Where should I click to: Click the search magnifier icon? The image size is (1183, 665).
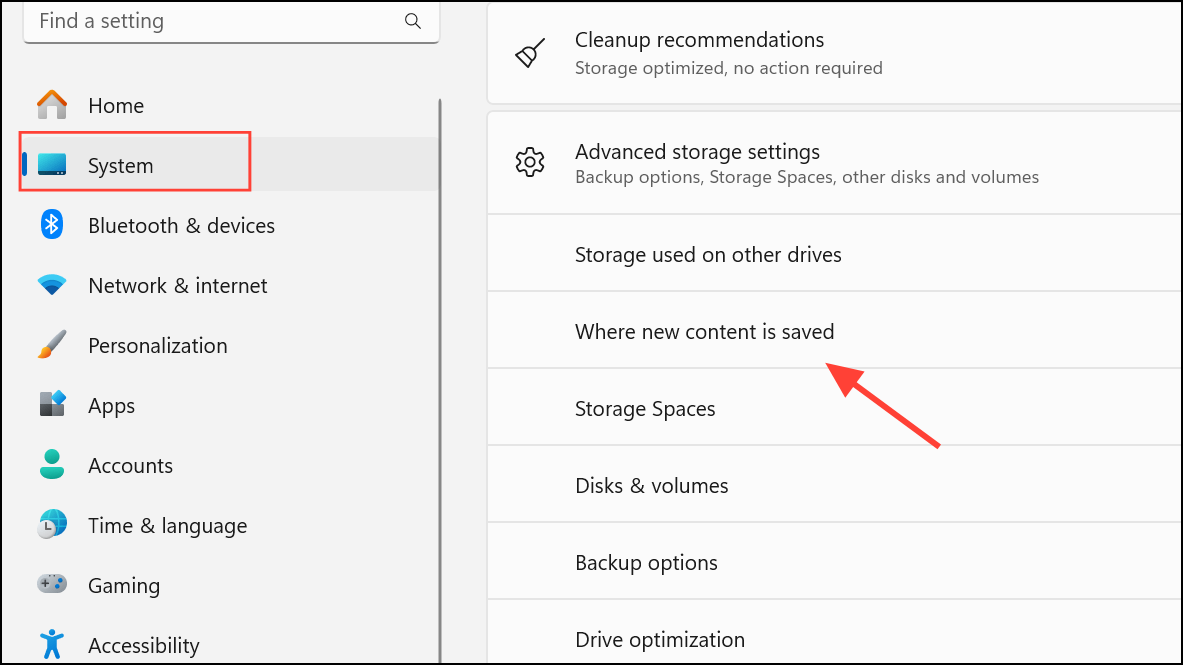(412, 21)
